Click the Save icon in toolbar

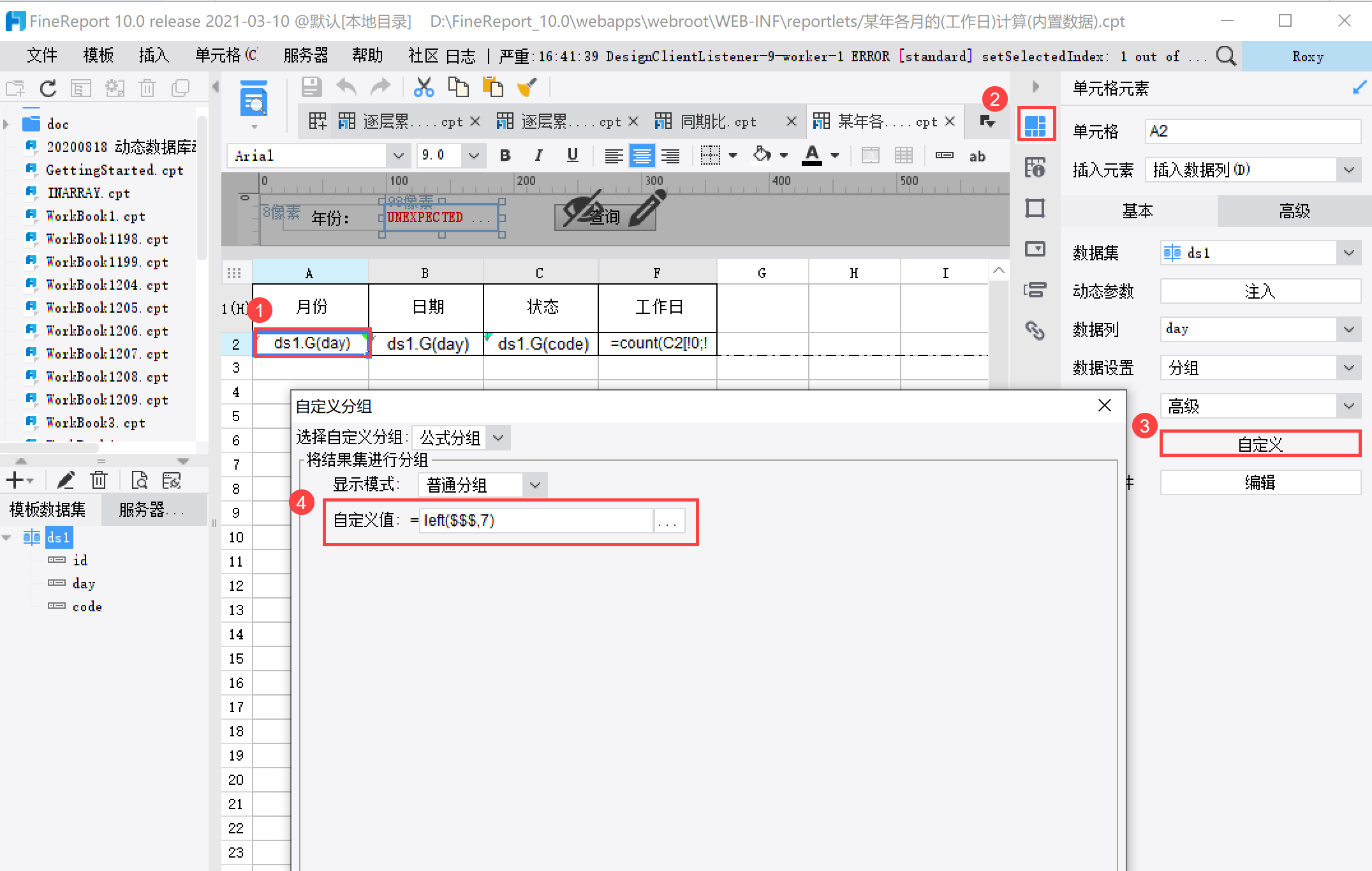(311, 87)
